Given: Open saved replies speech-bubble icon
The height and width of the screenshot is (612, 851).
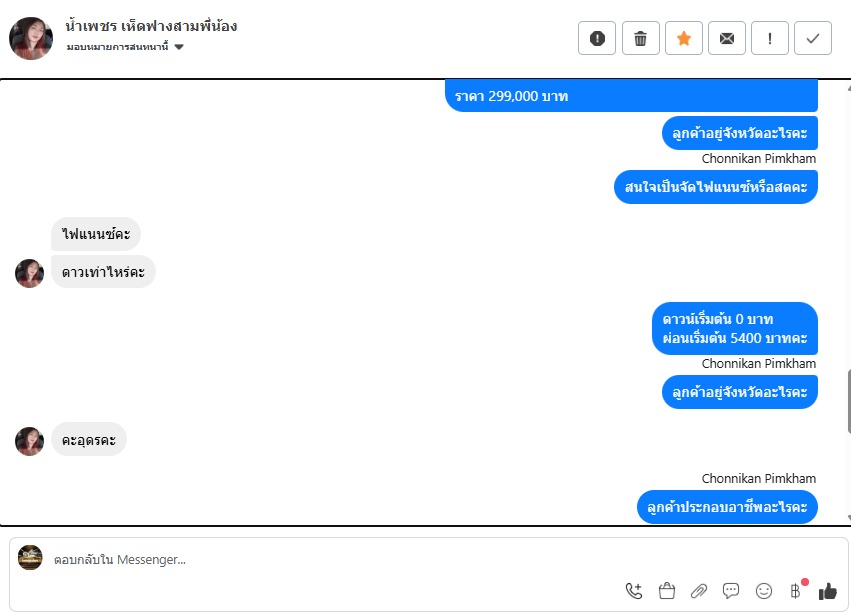Looking at the screenshot, I should coord(731,590).
